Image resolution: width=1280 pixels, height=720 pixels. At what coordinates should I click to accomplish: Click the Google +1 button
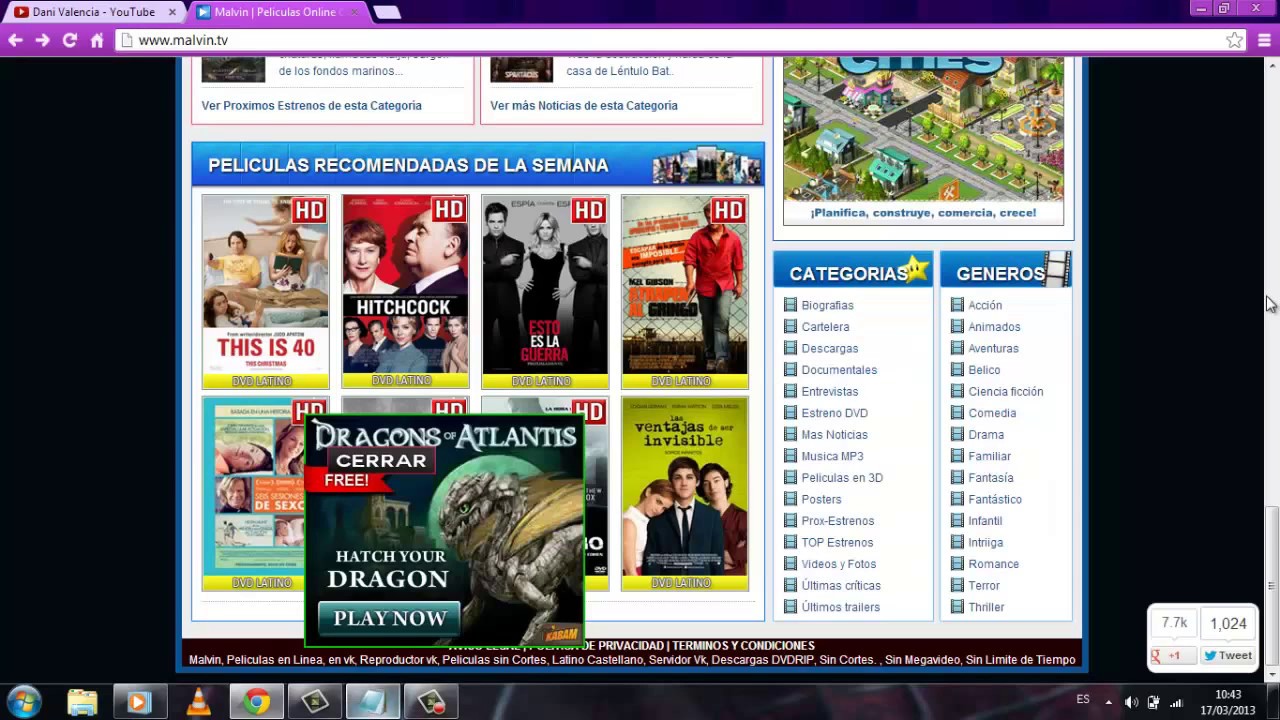pyautogui.click(x=1172, y=656)
